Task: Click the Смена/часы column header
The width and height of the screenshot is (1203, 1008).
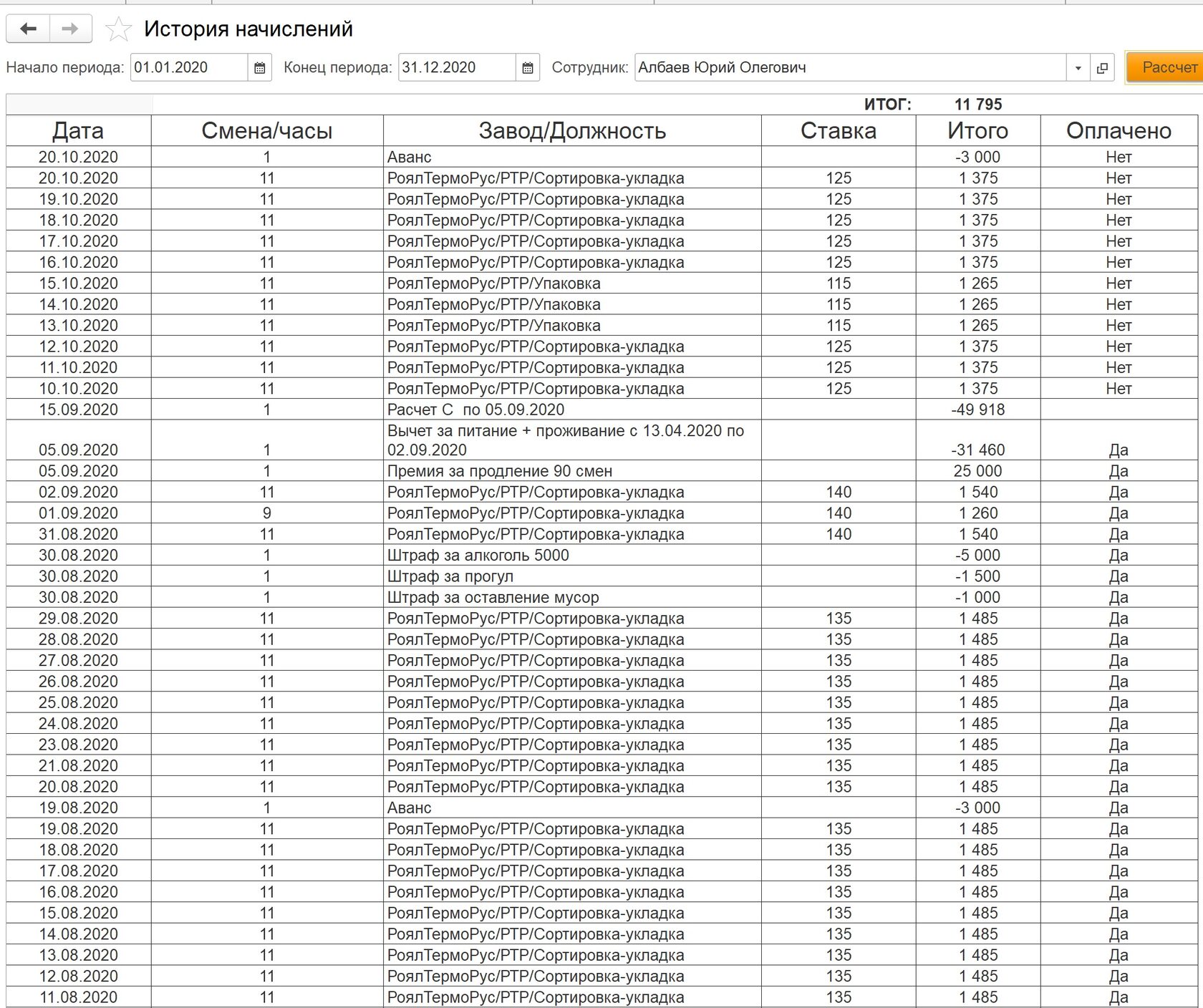Action: (x=267, y=131)
